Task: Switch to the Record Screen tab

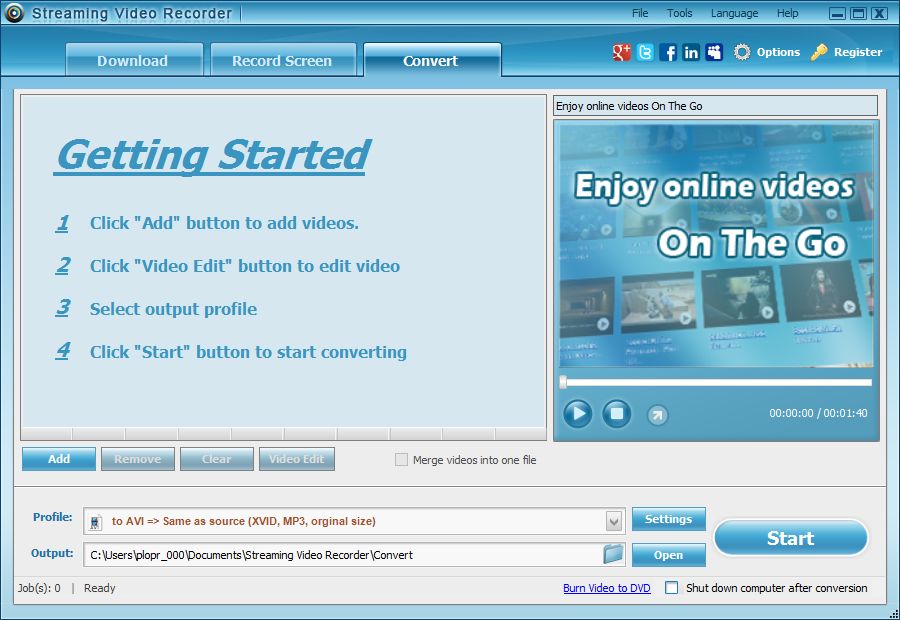Action: coord(283,60)
